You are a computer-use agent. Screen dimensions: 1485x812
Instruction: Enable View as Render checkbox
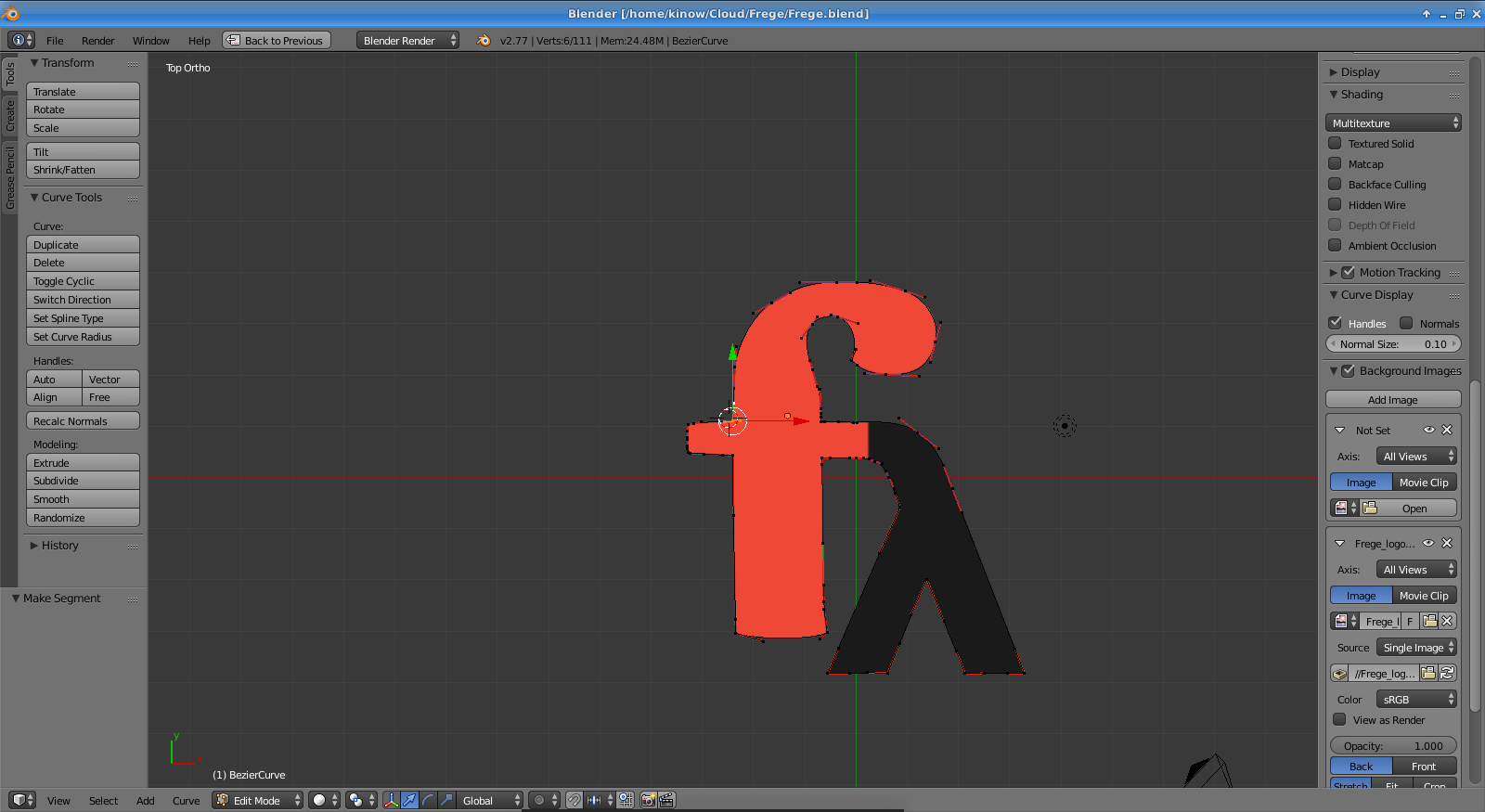click(1339, 719)
